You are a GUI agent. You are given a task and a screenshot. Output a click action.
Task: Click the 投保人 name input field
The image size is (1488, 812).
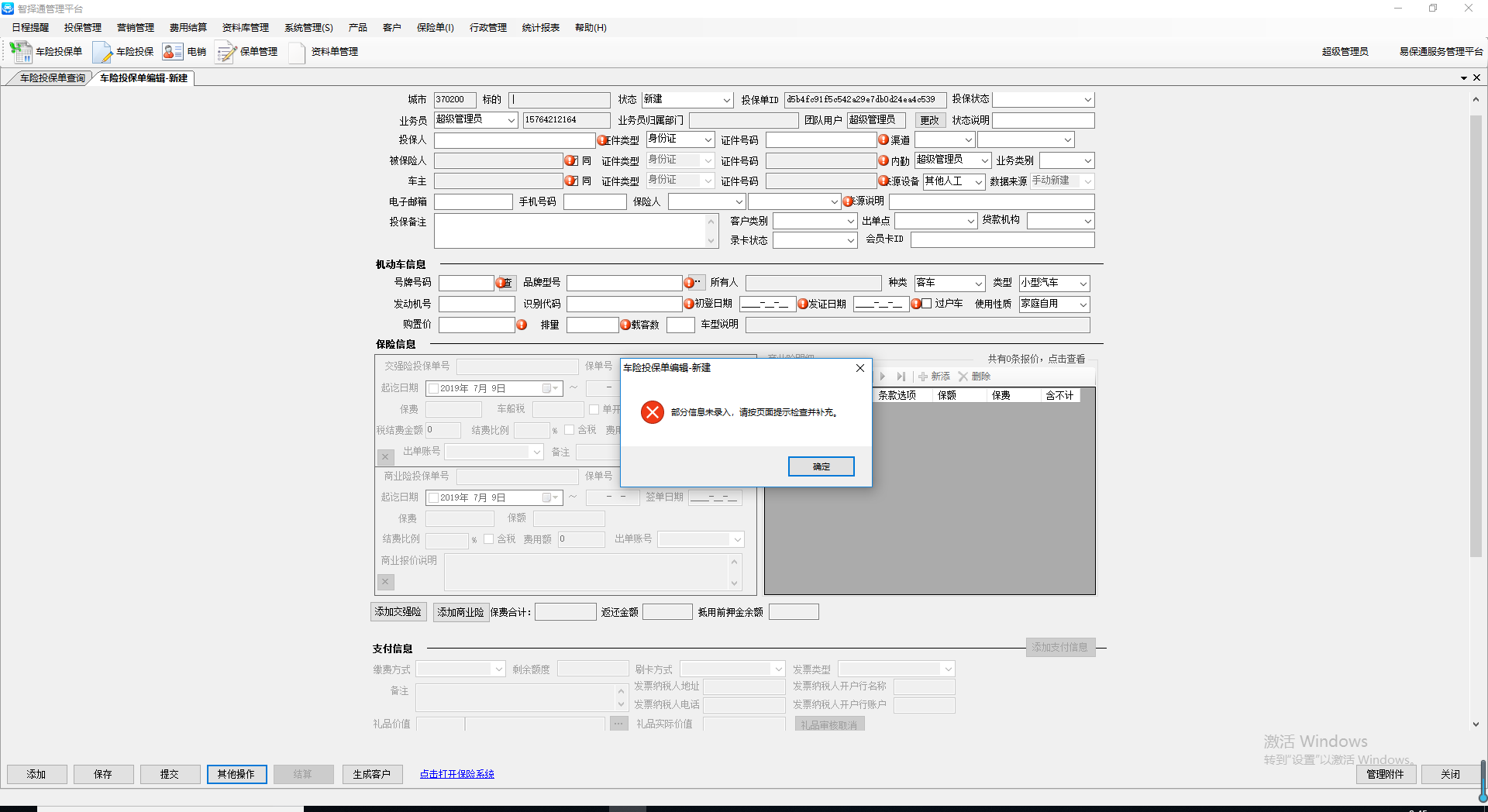click(514, 140)
